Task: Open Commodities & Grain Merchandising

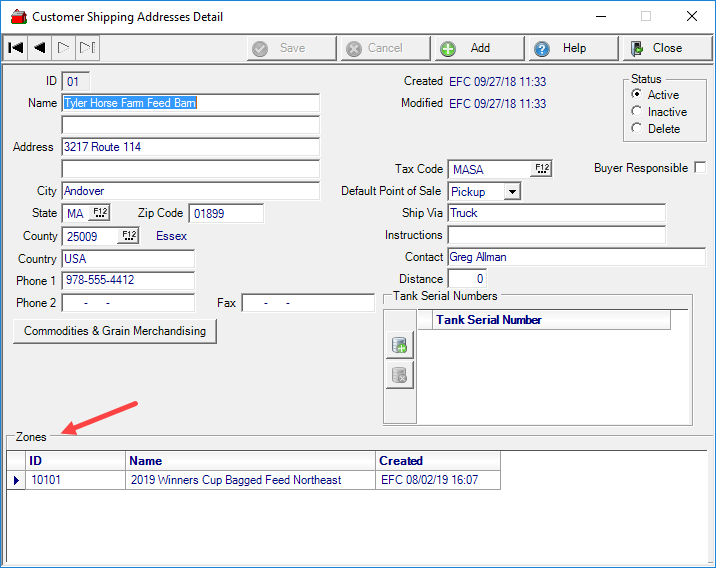Action: point(115,331)
